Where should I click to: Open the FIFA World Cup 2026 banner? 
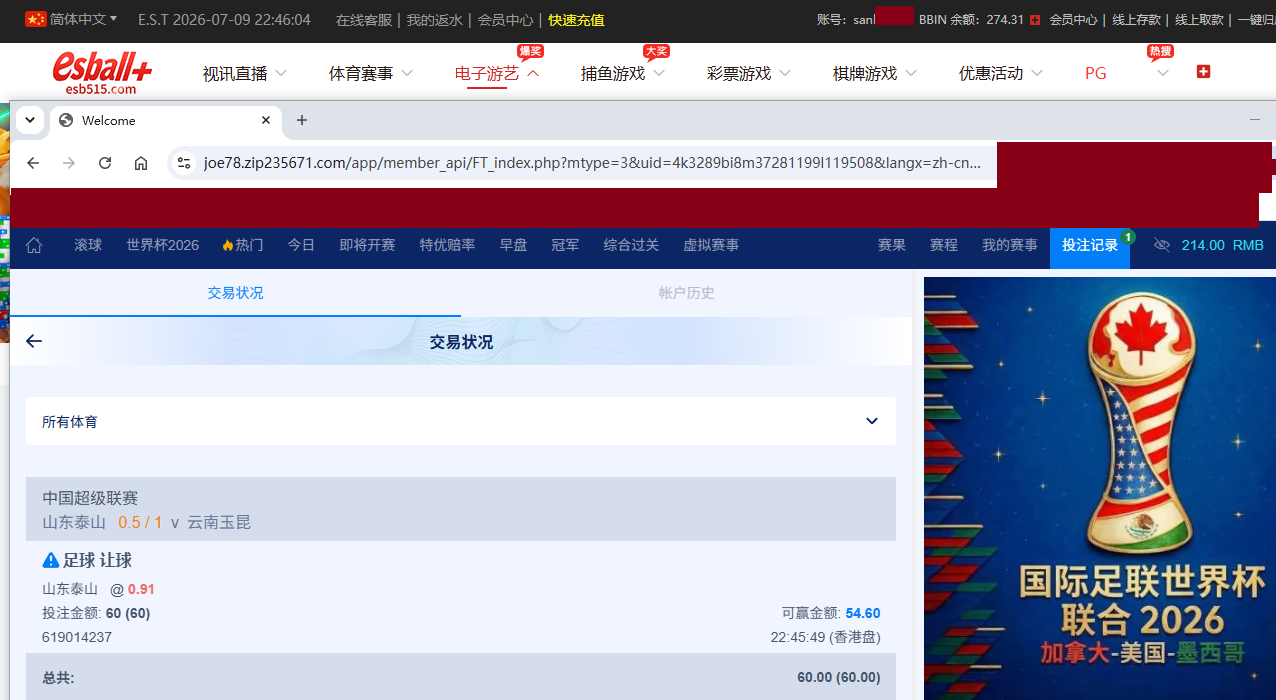pos(1099,488)
